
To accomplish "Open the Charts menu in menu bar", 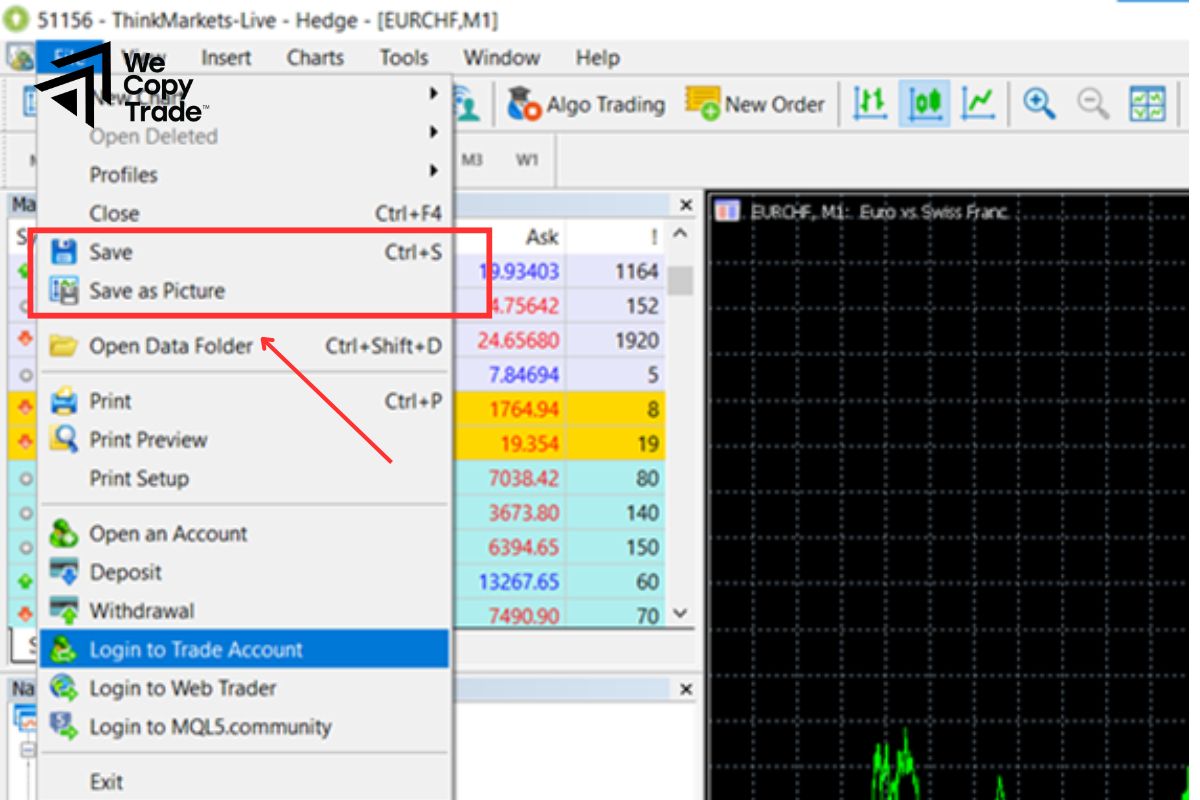I will pyautogui.click(x=315, y=58).
